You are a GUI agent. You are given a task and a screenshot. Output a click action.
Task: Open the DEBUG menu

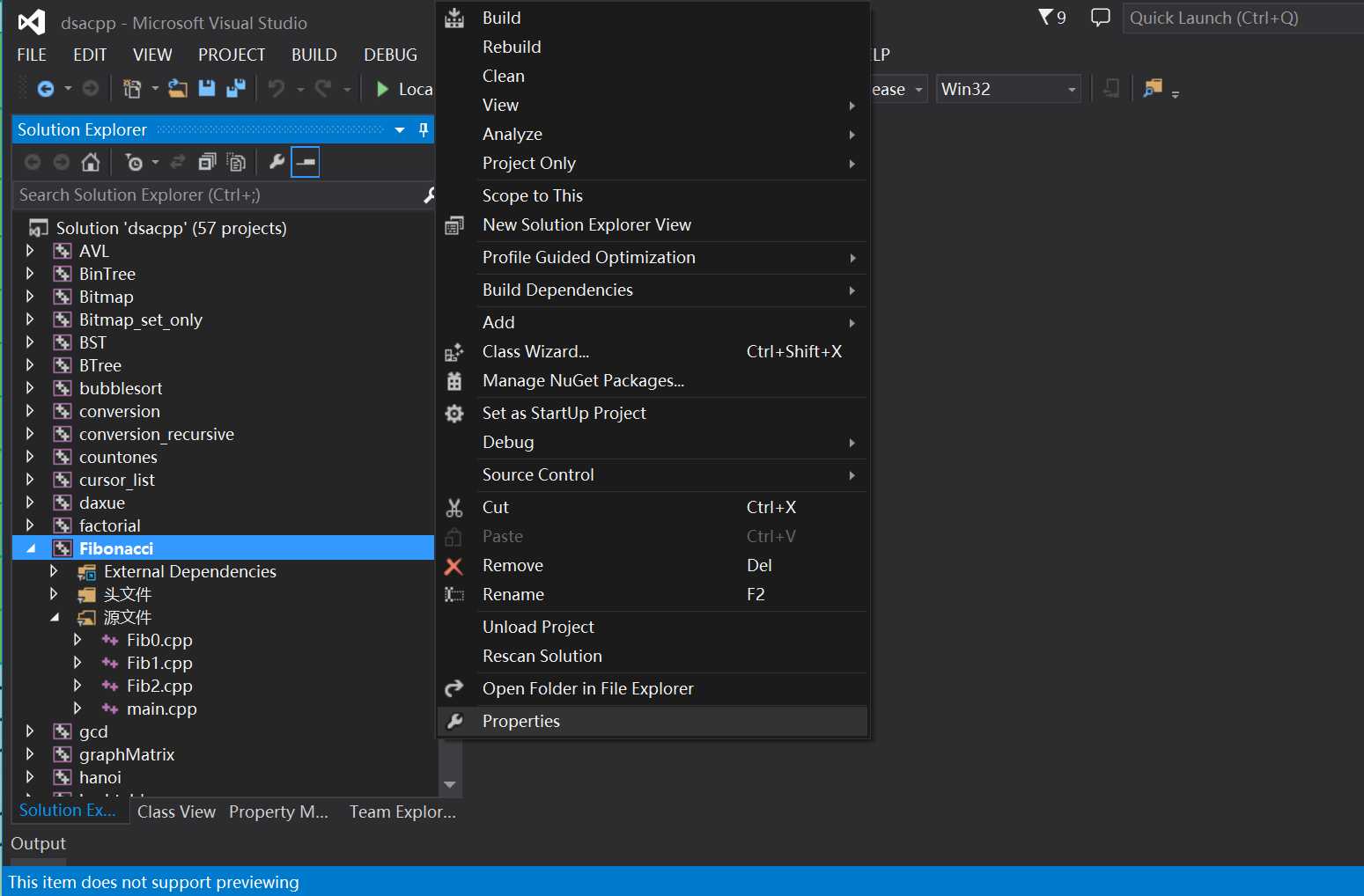[x=390, y=55]
